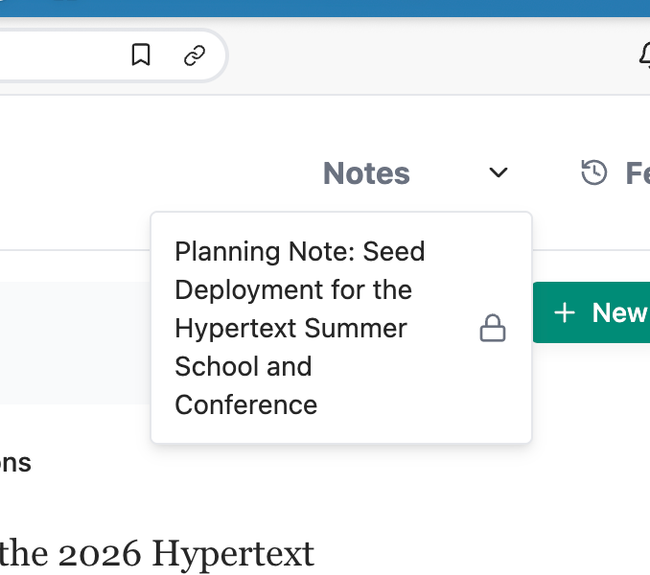The width and height of the screenshot is (650, 575).
Task: Focus the browser address bar field
Action: (60, 55)
